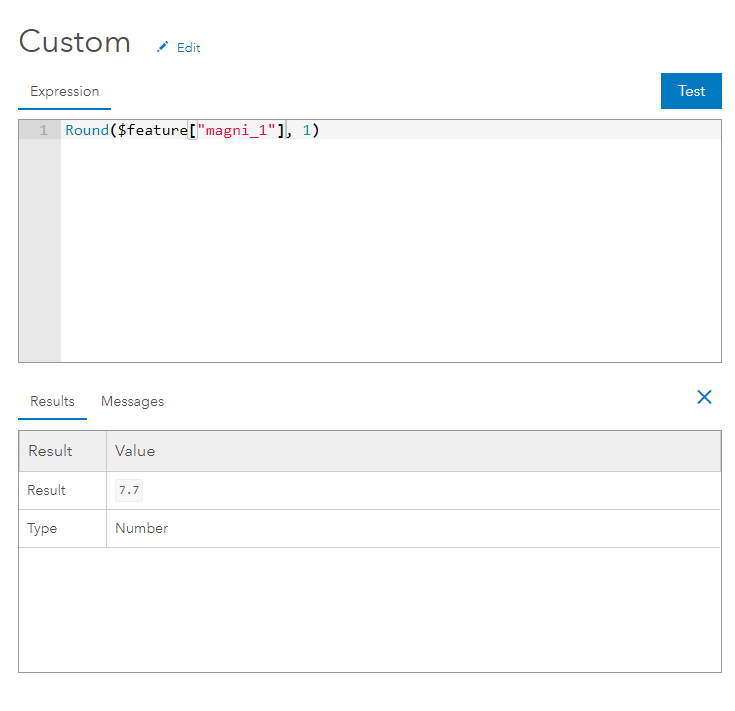The height and width of the screenshot is (711, 735).
Task: Click the digit 1 argument in Round
Action: [x=307, y=130]
